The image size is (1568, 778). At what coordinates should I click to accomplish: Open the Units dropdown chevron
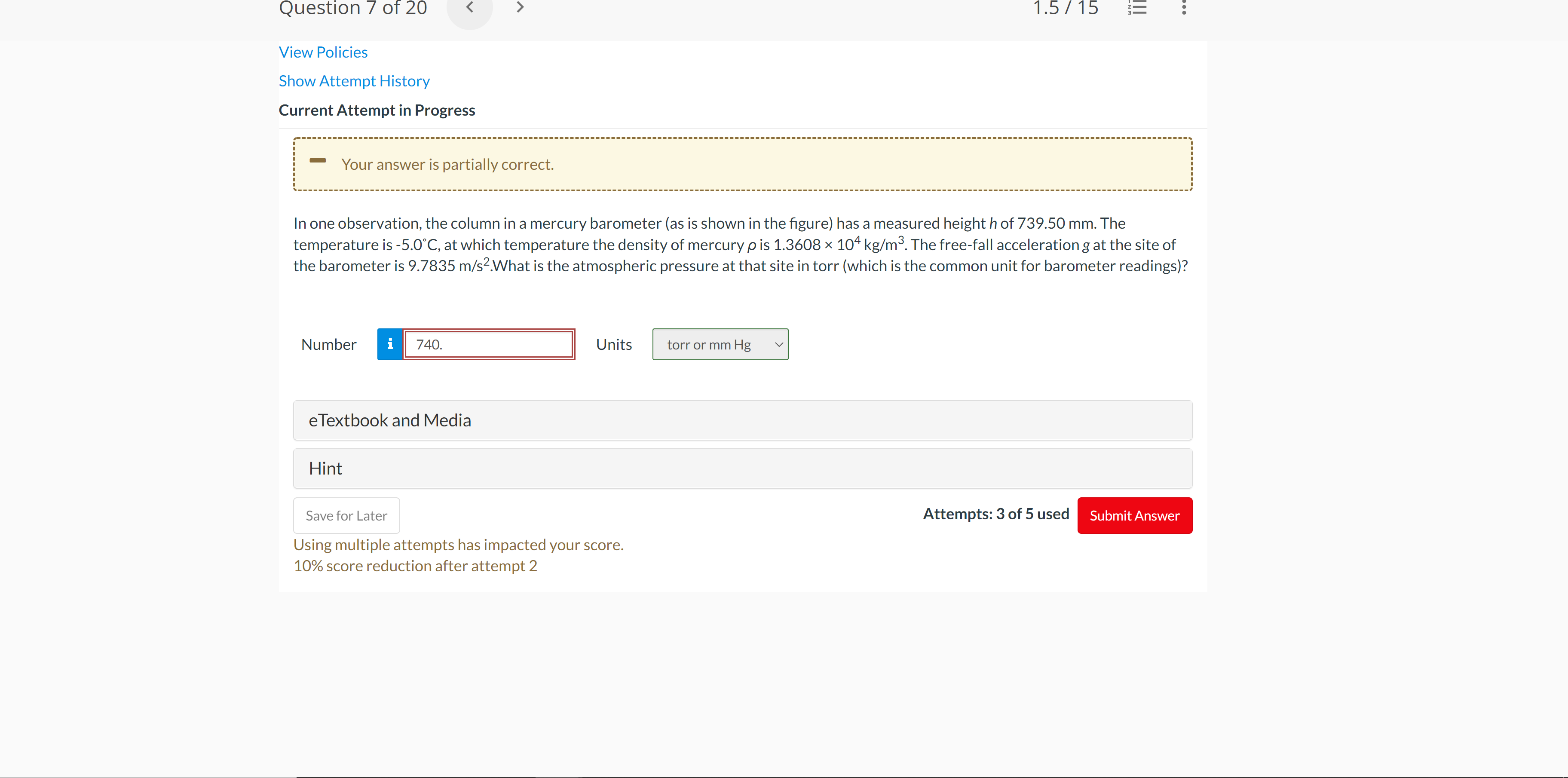point(778,345)
